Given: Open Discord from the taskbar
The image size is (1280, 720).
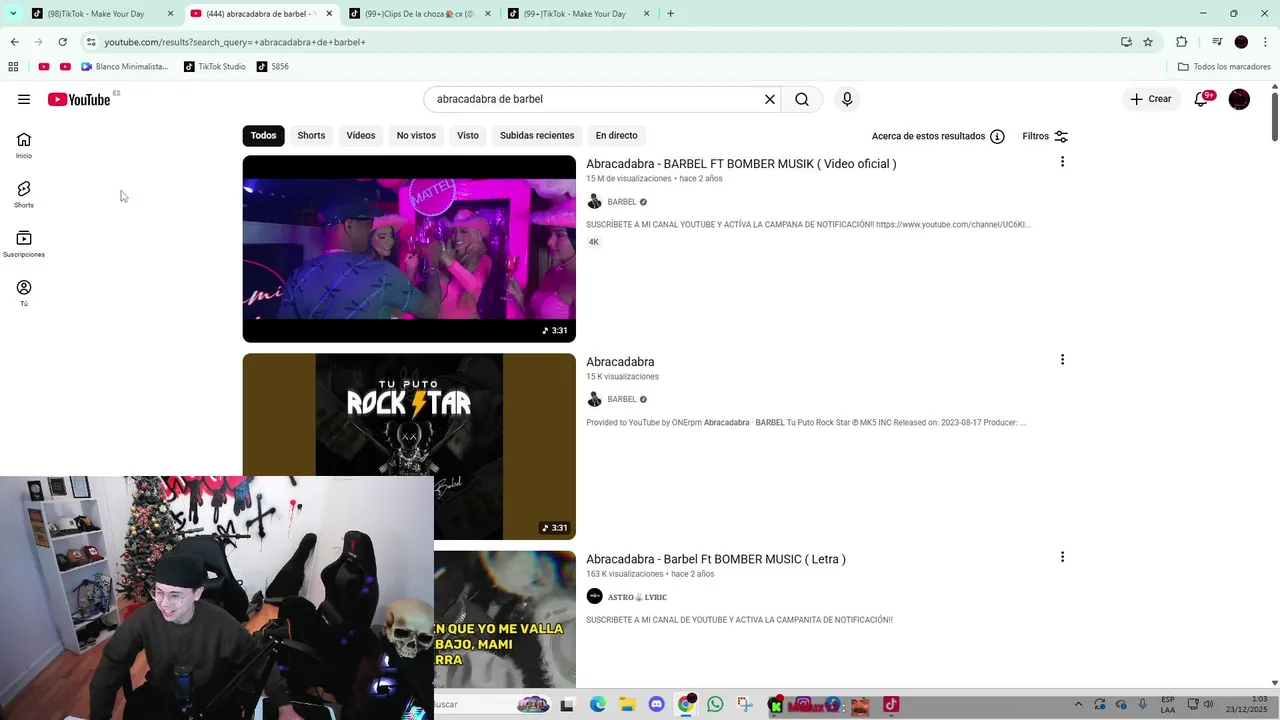Looking at the screenshot, I should point(656,704).
